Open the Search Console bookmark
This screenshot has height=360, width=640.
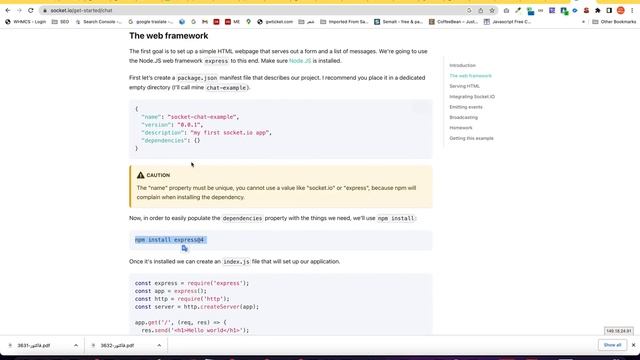point(99,22)
